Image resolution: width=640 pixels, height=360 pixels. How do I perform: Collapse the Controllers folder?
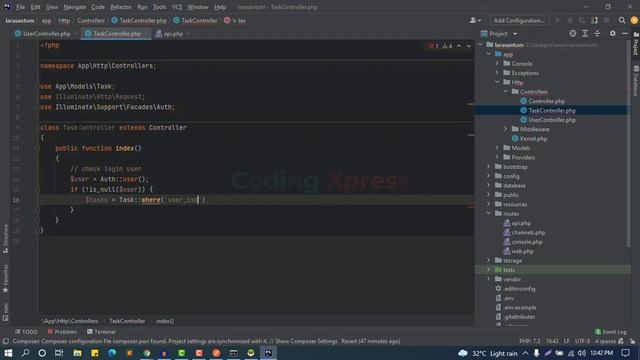point(506,91)
